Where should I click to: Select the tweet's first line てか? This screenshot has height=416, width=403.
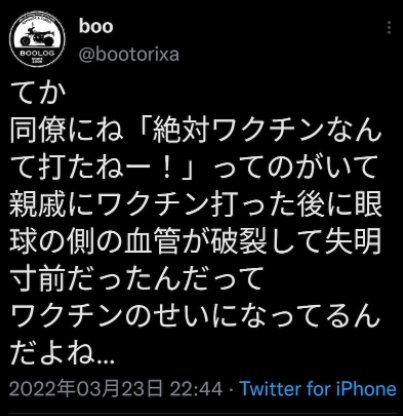pos(36,95)
